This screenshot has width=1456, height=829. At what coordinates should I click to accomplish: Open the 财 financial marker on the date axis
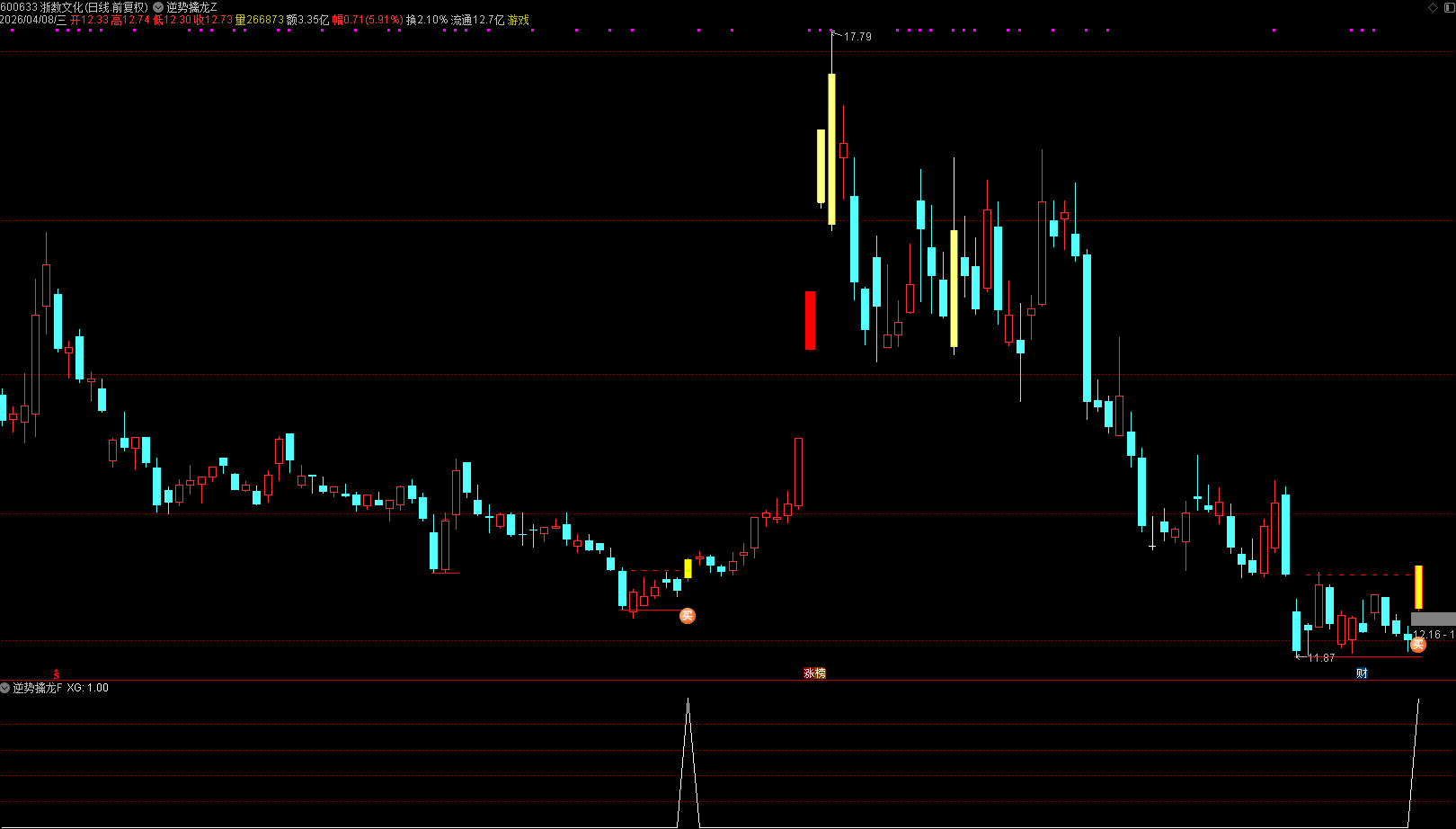point(1362,673)
